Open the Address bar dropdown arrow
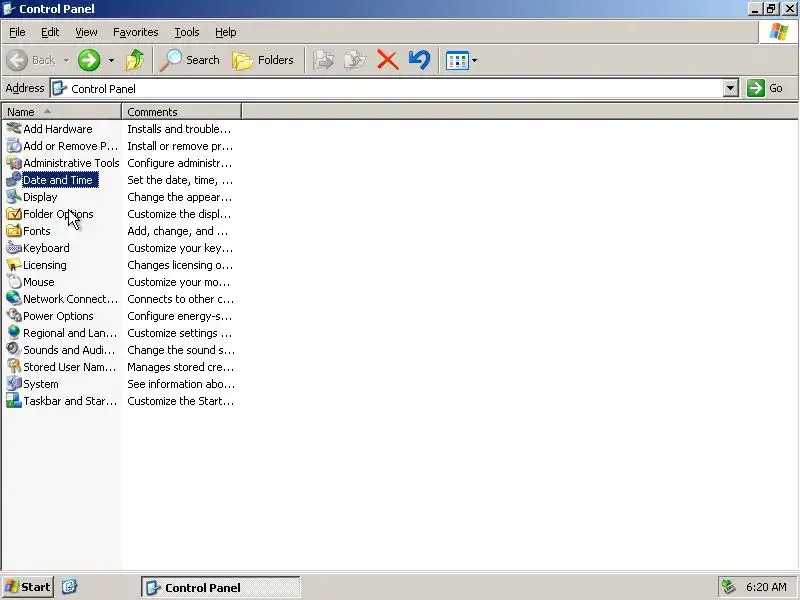Image resolution: width=800 pixels, height=600 pixels. [x=731, y=88]
